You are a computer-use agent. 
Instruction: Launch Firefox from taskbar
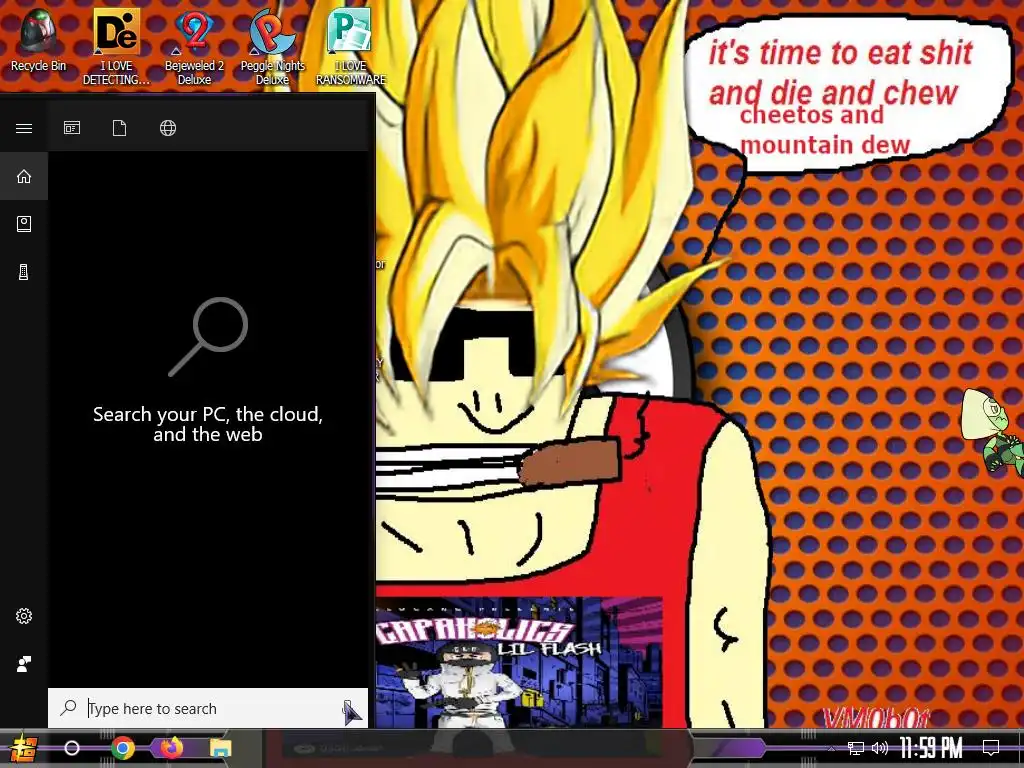tap(172, 748)
